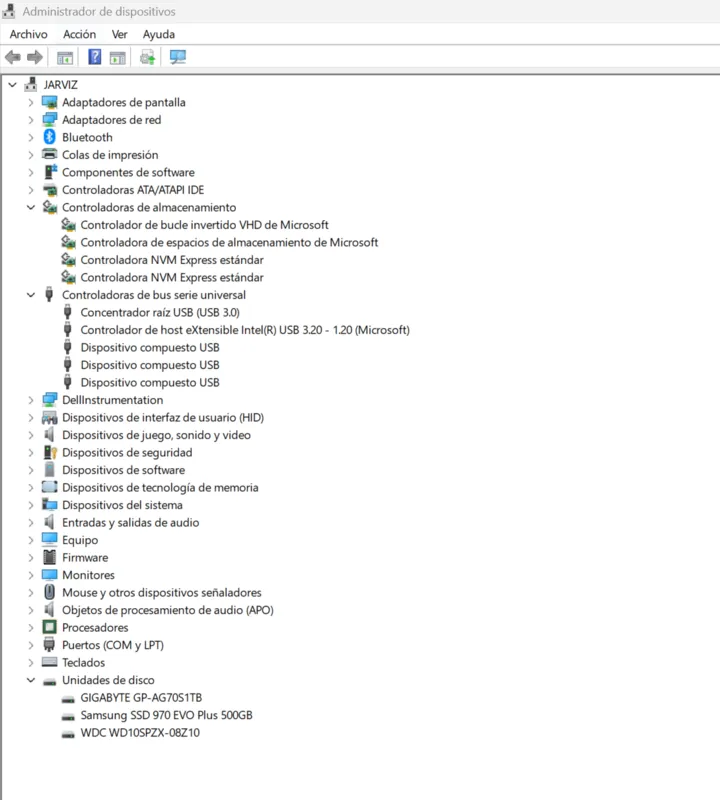Image resolution: width=720 pixels, height=800 pixels.
Task: Expand Dispositivos del sistema
Action: [31, 505]
